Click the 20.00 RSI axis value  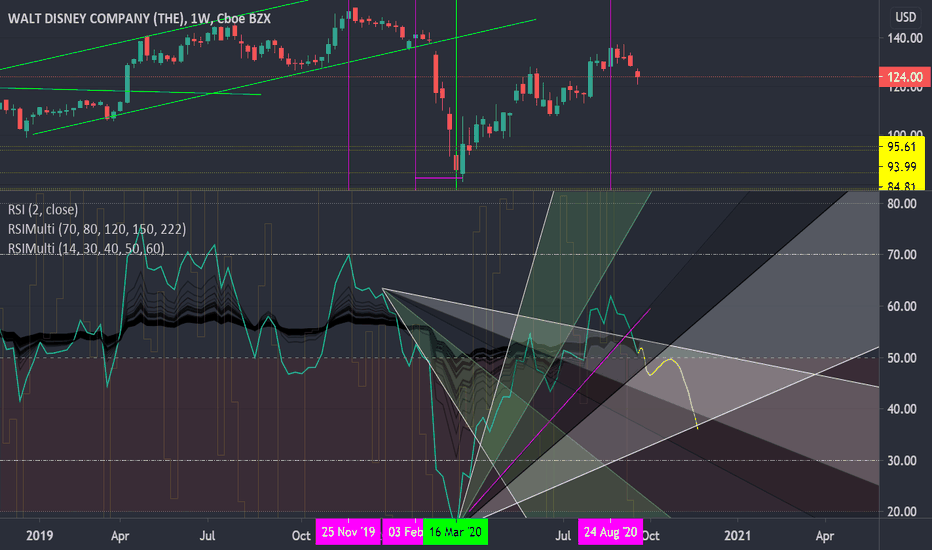(901, 512)
